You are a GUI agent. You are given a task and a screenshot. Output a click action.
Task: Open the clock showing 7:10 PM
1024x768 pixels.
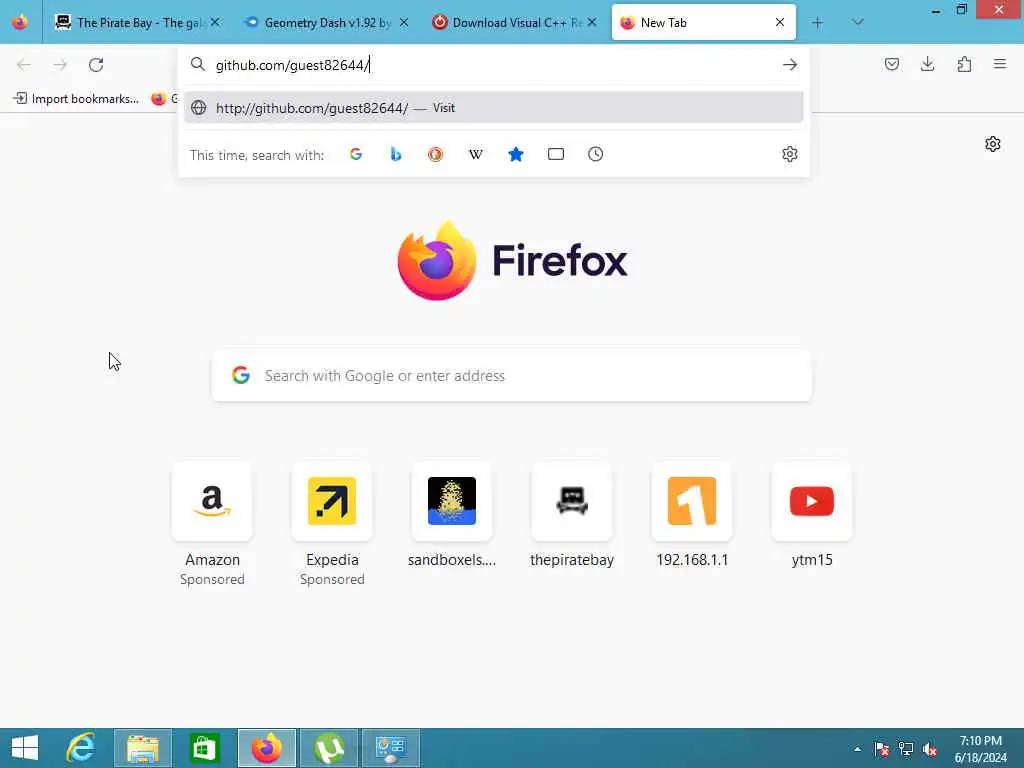click(x=980, y=749)
